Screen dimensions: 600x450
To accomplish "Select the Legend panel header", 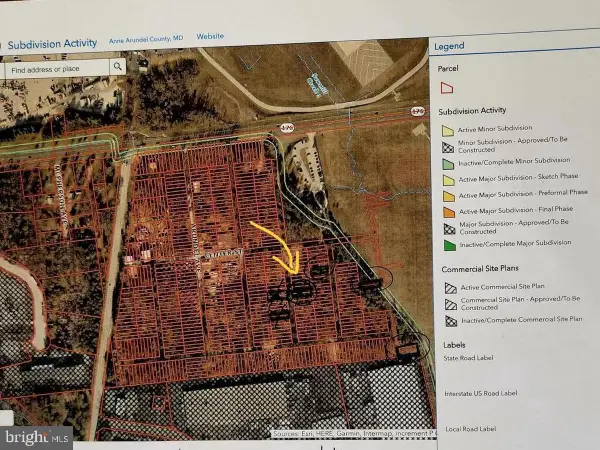I will (x=449, y=46).
